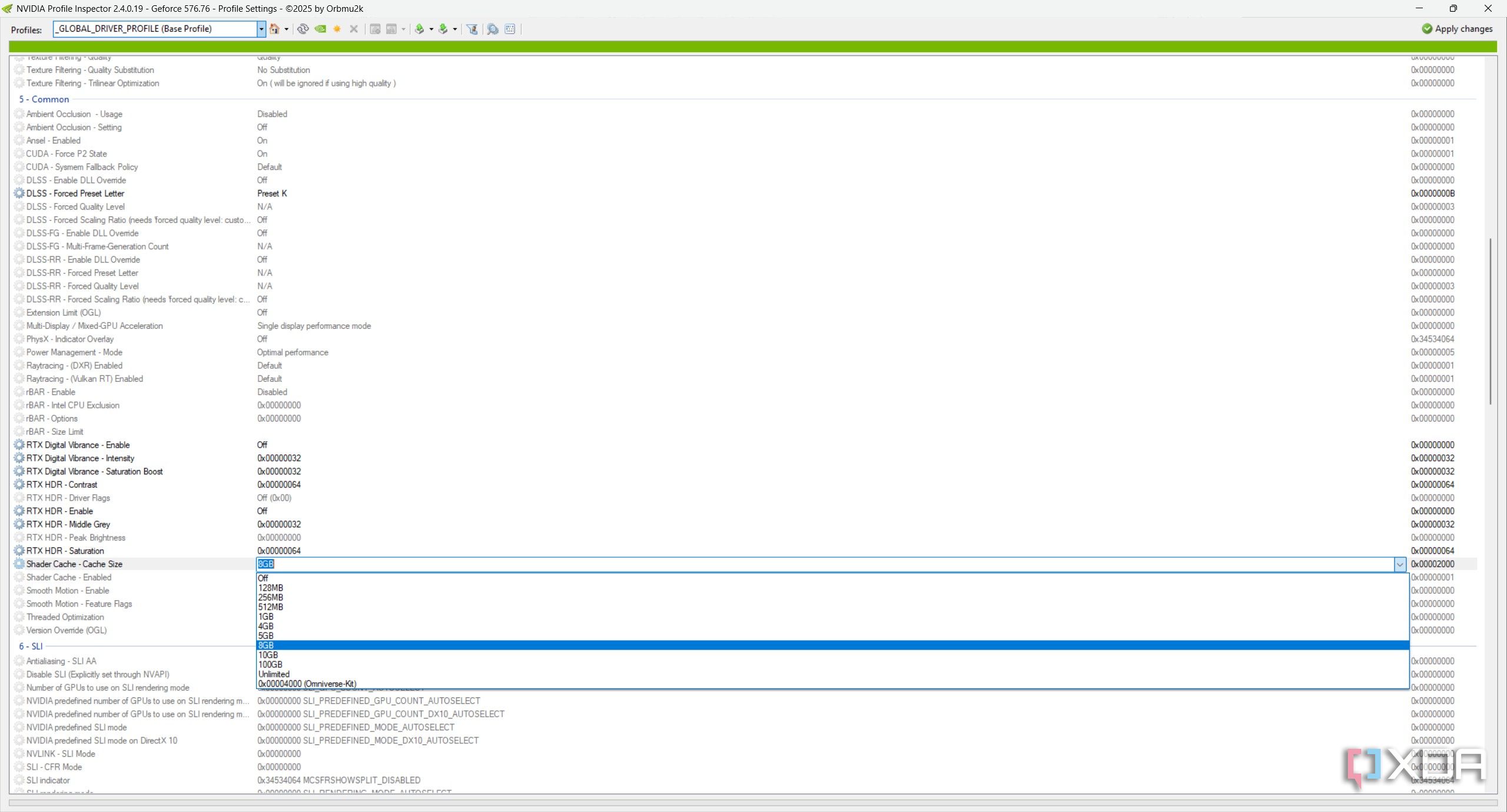Click the 6 - SLI section header
Screen dimensions: 1507x812
[31, 646]
